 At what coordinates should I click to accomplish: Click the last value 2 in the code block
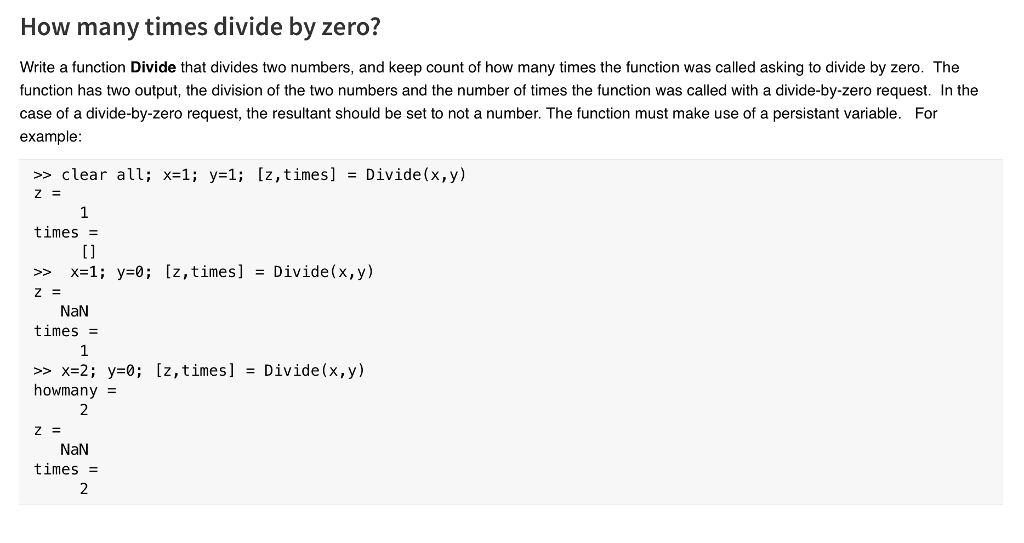[84, 489]
